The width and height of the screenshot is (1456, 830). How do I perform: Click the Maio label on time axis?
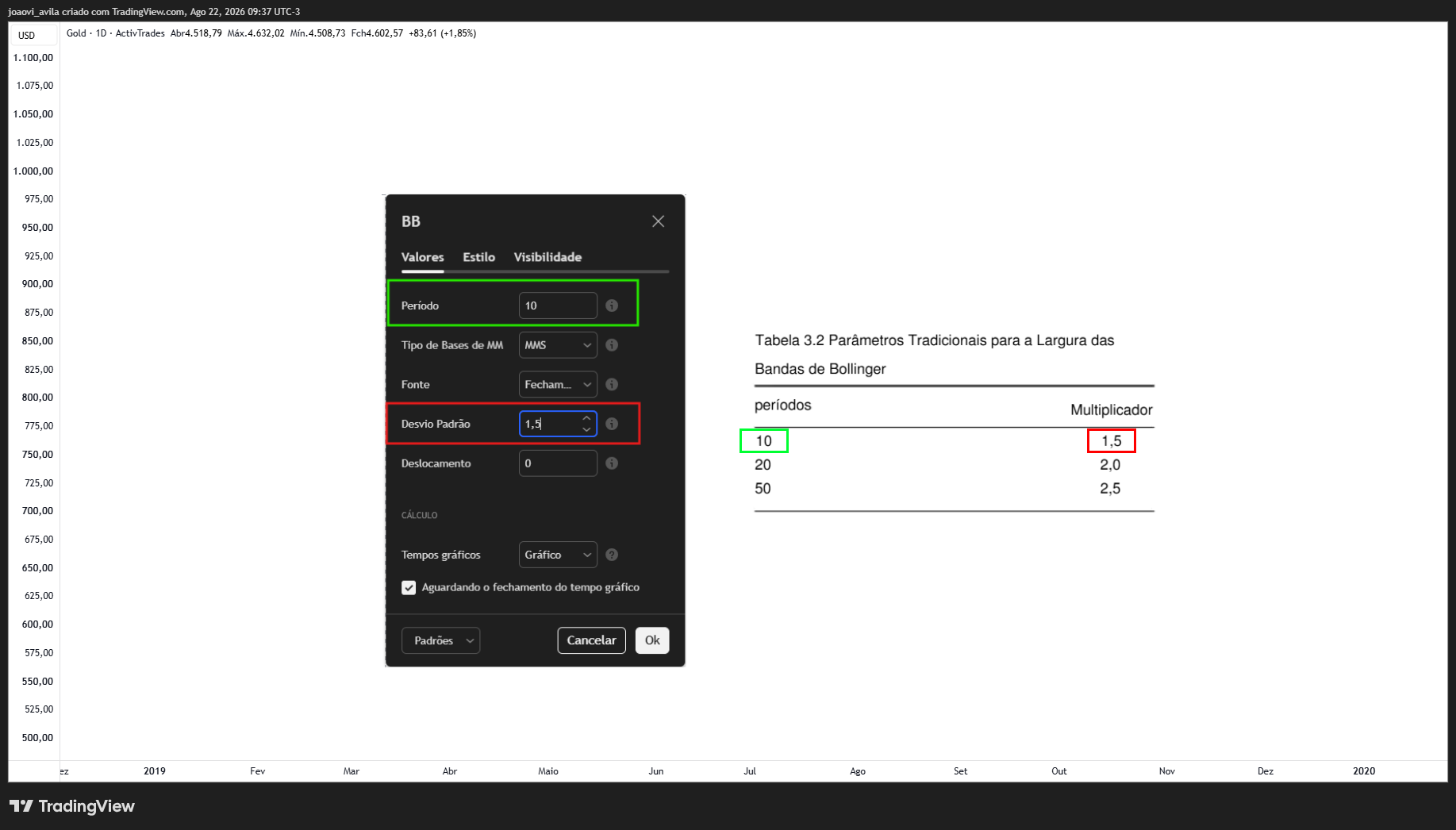coord(548,771)
